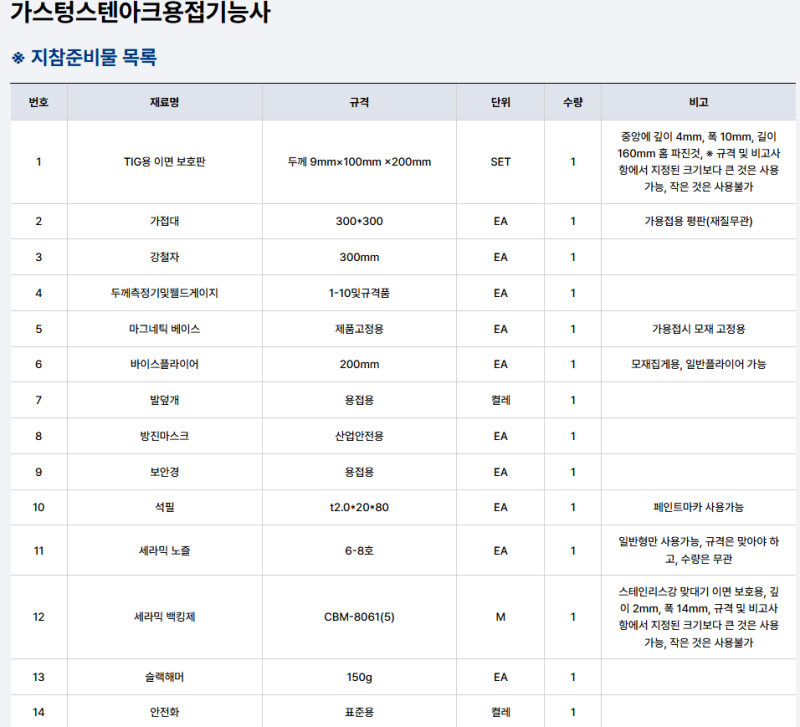Click the 일반형만 사용가능 note
This screenshot has height=727, width=800.
[x=698, y=550]
